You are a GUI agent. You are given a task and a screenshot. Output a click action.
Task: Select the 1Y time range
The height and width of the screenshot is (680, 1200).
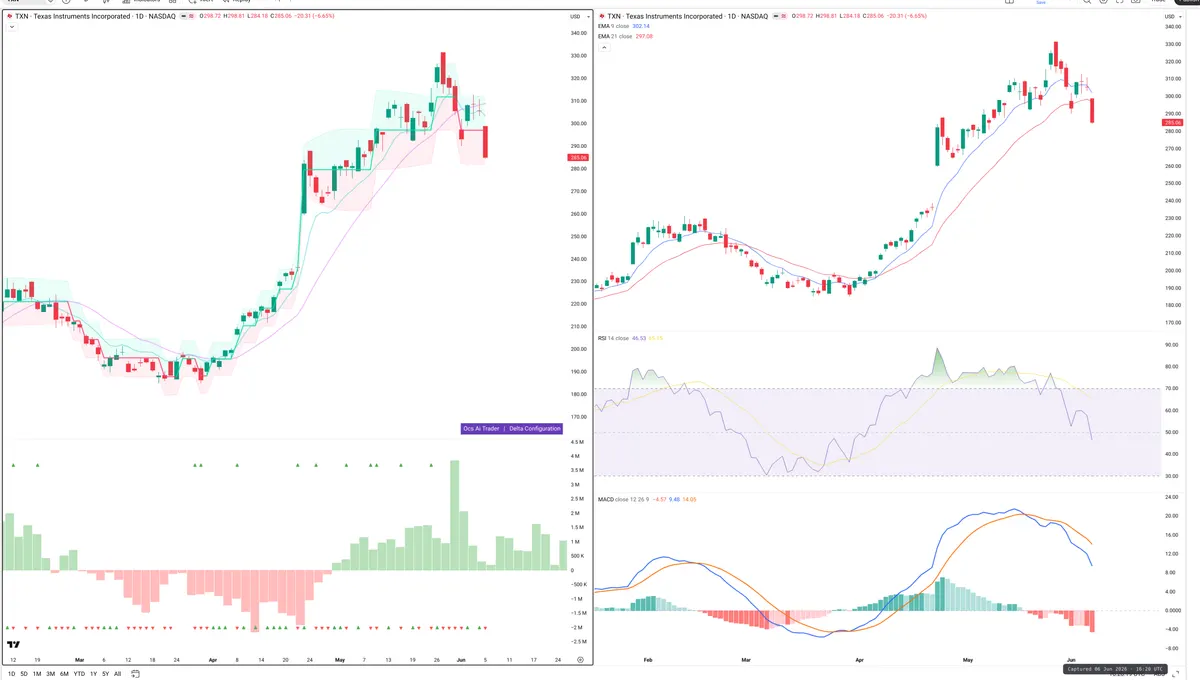coord(93,674)
